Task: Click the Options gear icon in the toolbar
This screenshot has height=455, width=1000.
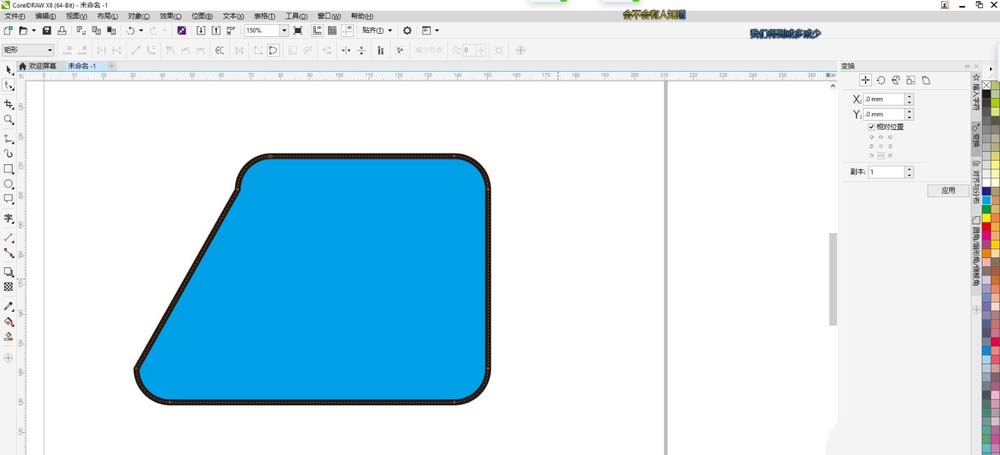Action: (408, 30)
